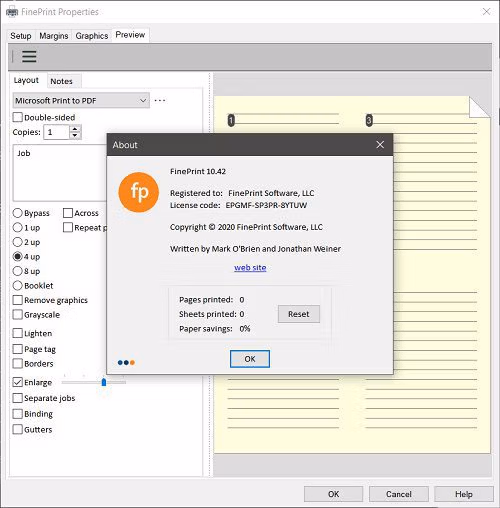Click the FinePrint printer icon in title bar

[x=12, y=12]
